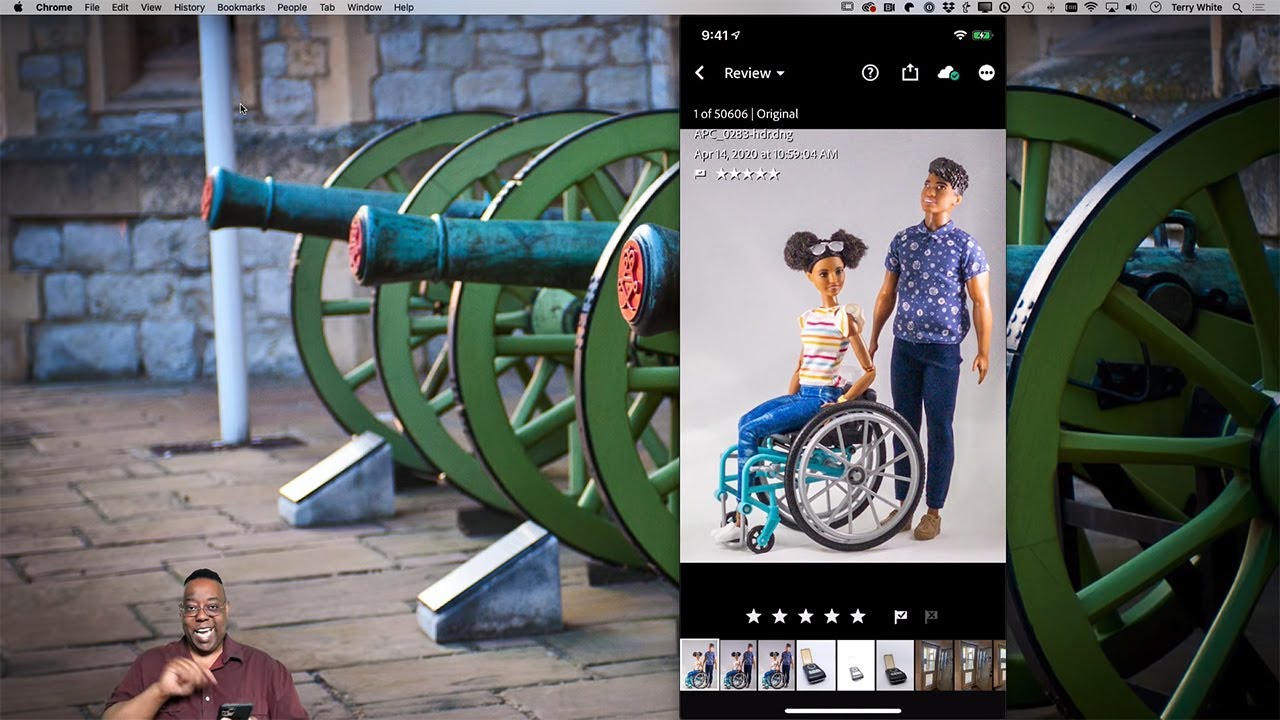Select the first doorway photo thumbnail
Screen dimensions: 1280x720
934,665
